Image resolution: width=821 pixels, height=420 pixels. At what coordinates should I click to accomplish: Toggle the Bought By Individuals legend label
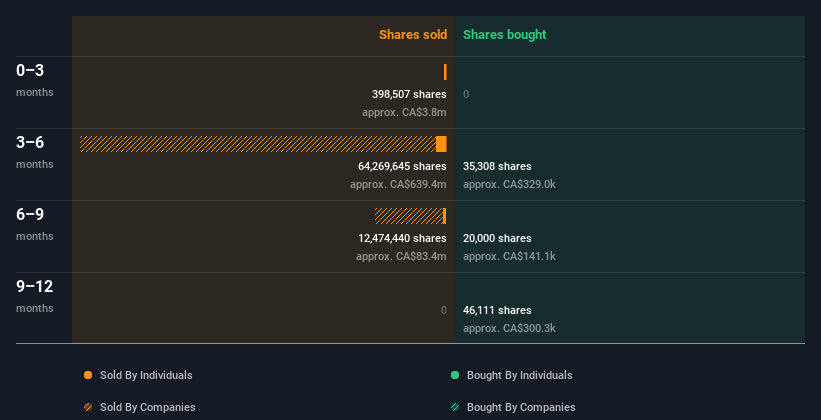[x=519, y=375]
